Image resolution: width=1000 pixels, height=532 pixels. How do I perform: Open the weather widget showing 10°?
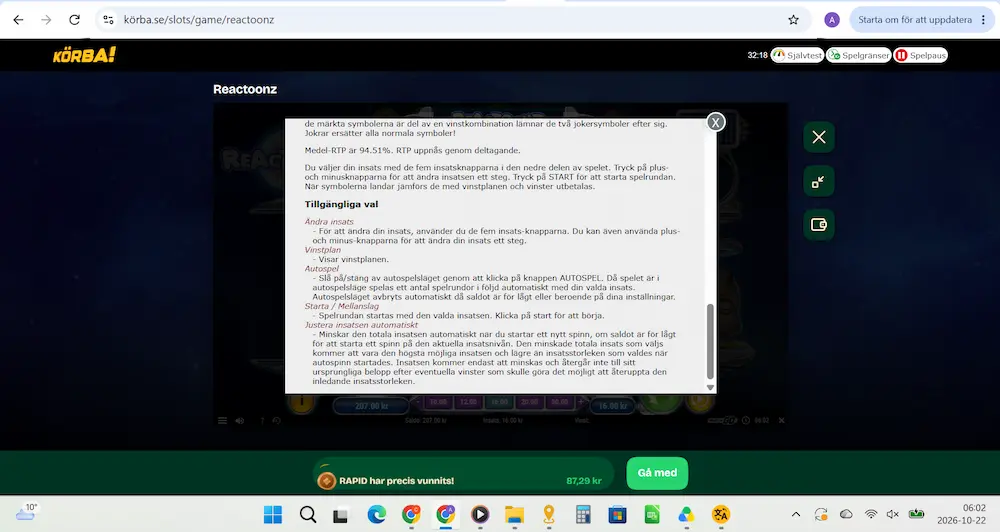27,512
